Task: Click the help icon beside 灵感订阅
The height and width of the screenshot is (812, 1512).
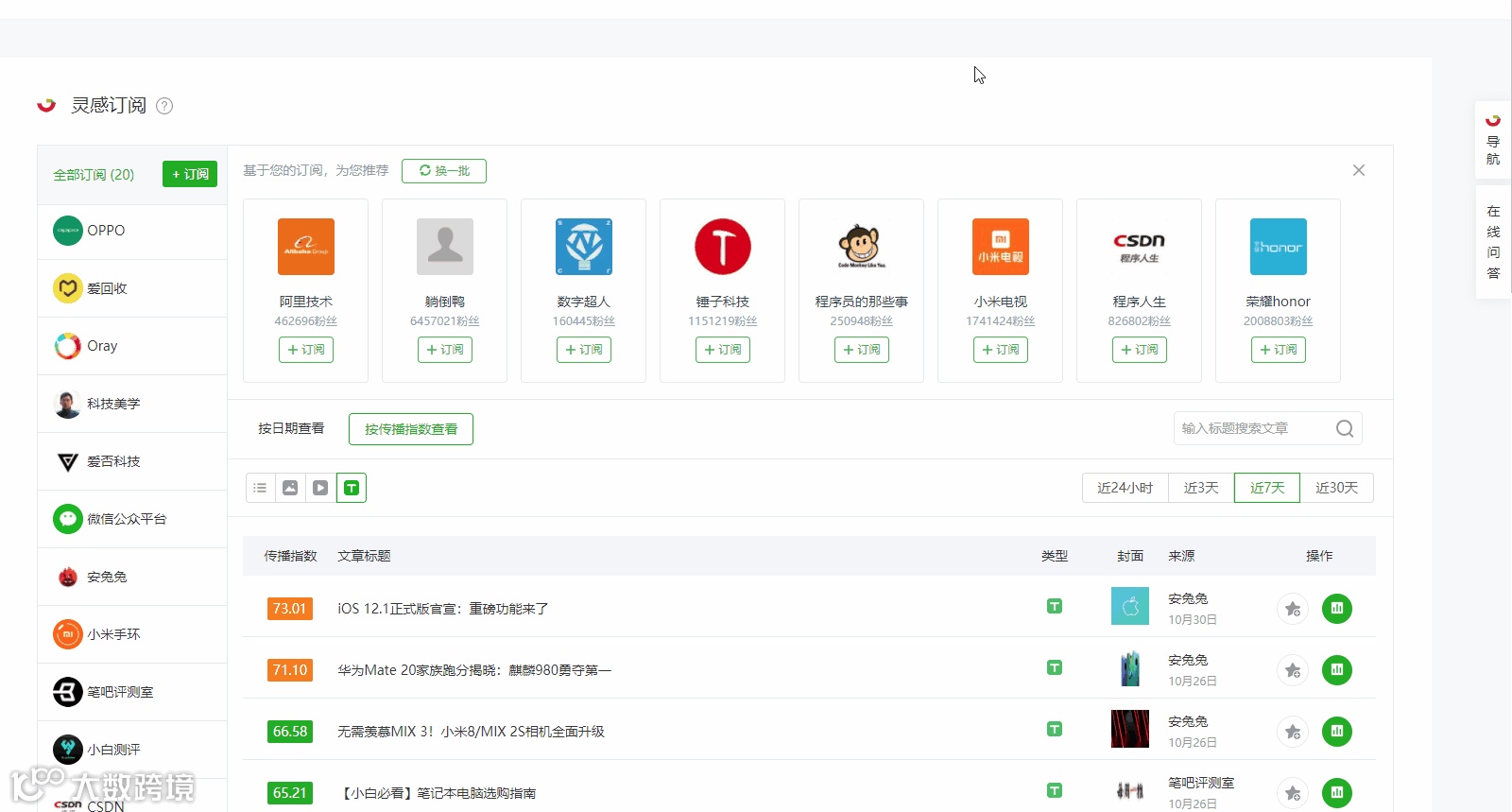Action: (164, 106)
